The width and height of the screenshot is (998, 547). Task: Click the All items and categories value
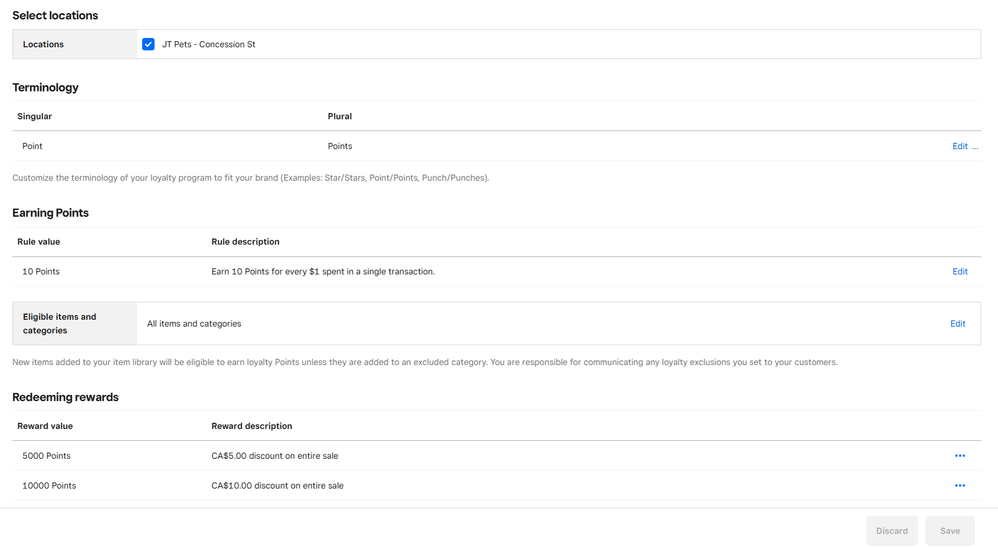pos(194,323)
